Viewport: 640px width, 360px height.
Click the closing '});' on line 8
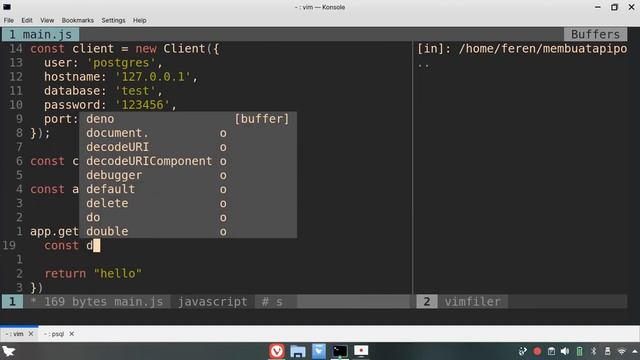pos(40,133)
